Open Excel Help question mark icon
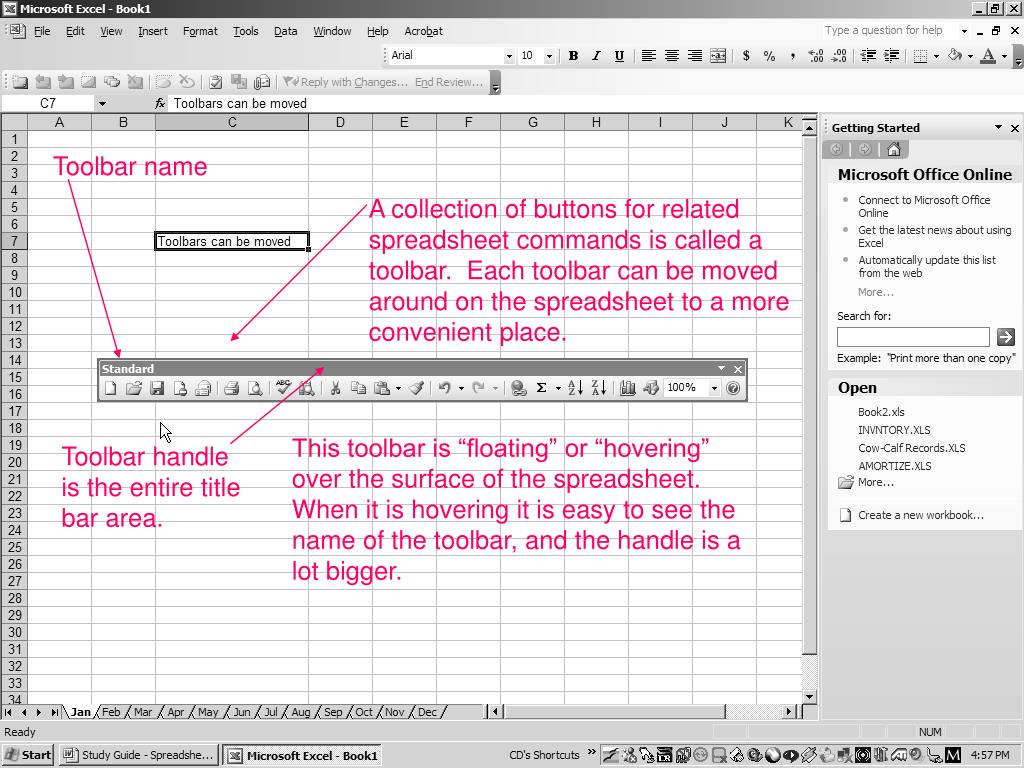Viewport: 1024px width, 768px height. pos(733,389)
